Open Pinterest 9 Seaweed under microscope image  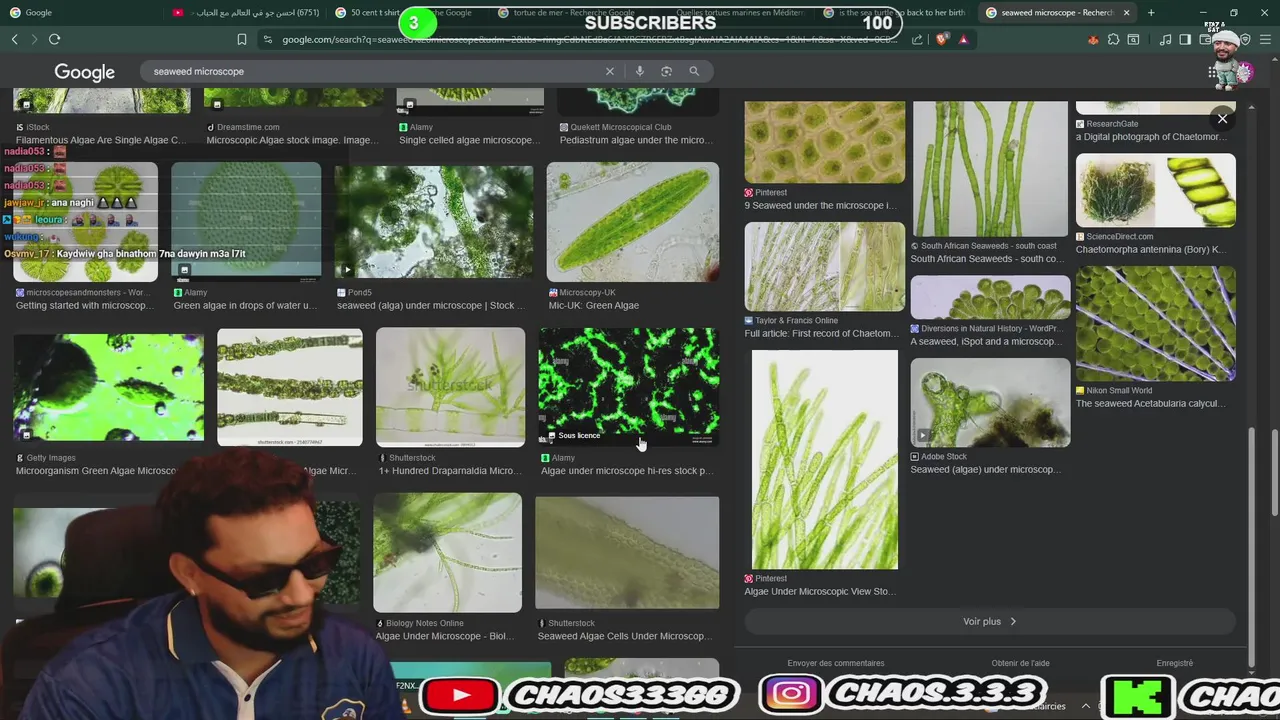tap(824, 142)
